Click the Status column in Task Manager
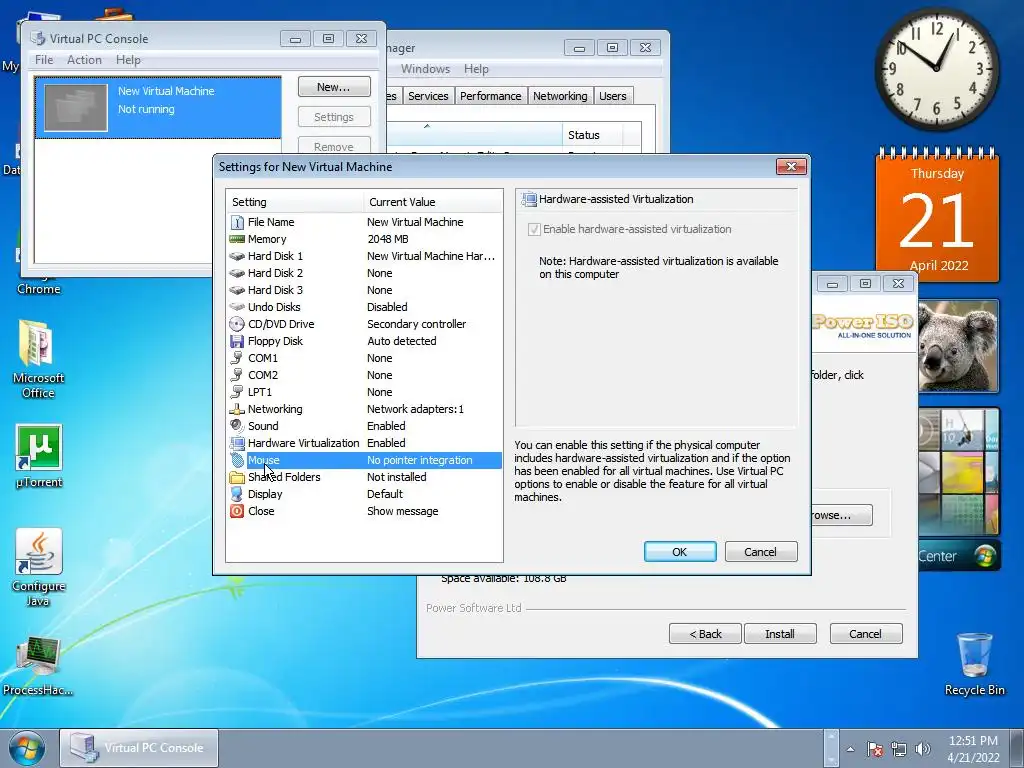1024x768 pixels. [x=592, y=135]
